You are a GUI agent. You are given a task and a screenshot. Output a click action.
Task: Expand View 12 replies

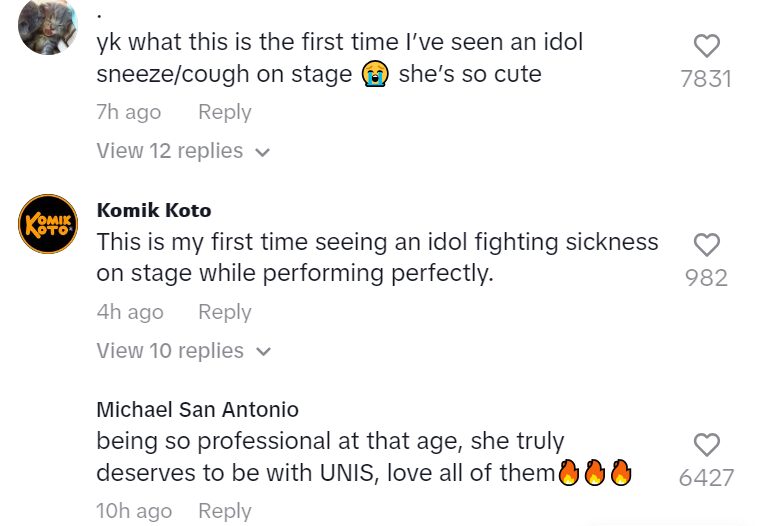(170, 152)
